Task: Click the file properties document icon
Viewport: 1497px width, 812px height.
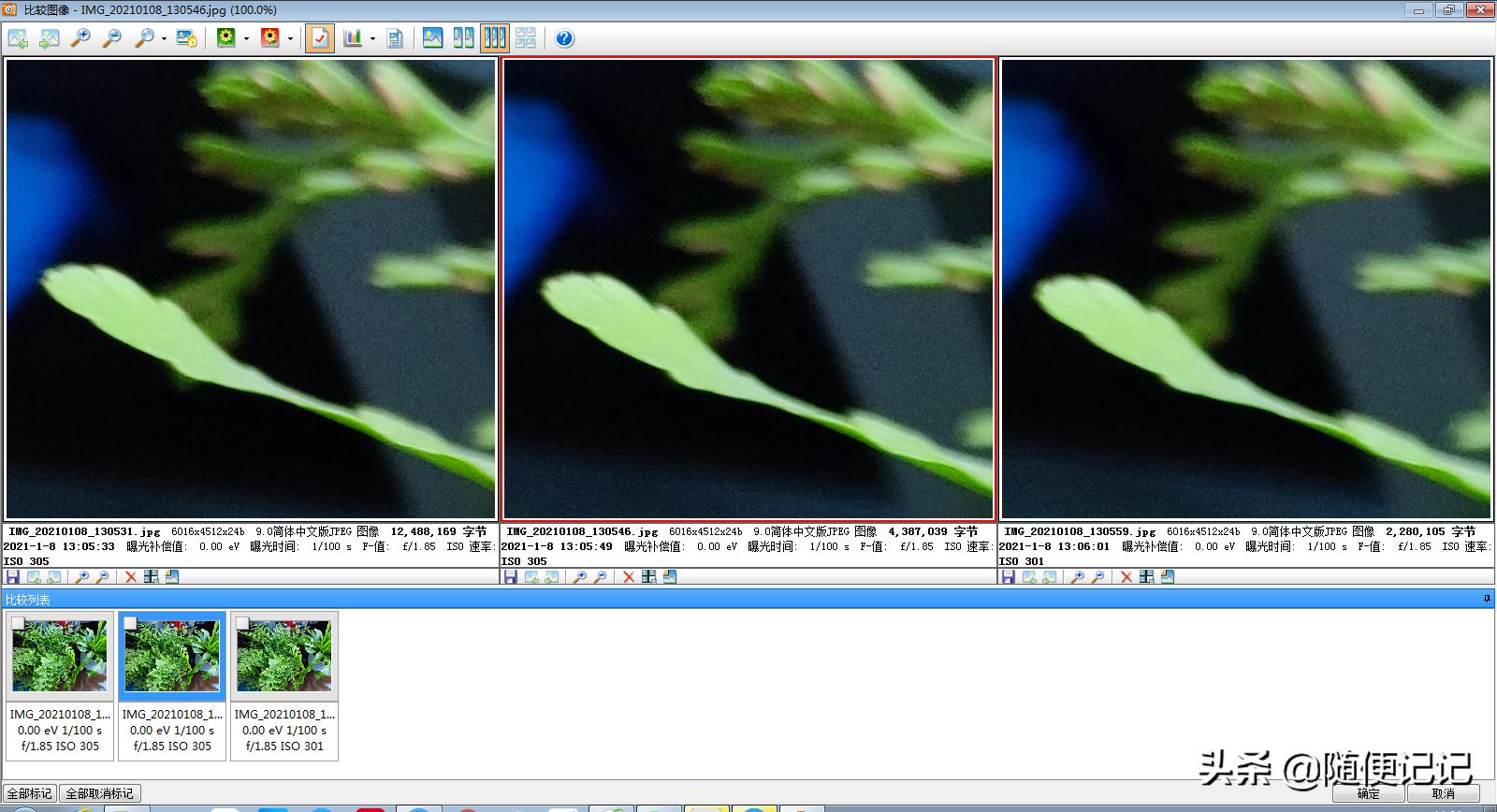Action: point(395,38)
